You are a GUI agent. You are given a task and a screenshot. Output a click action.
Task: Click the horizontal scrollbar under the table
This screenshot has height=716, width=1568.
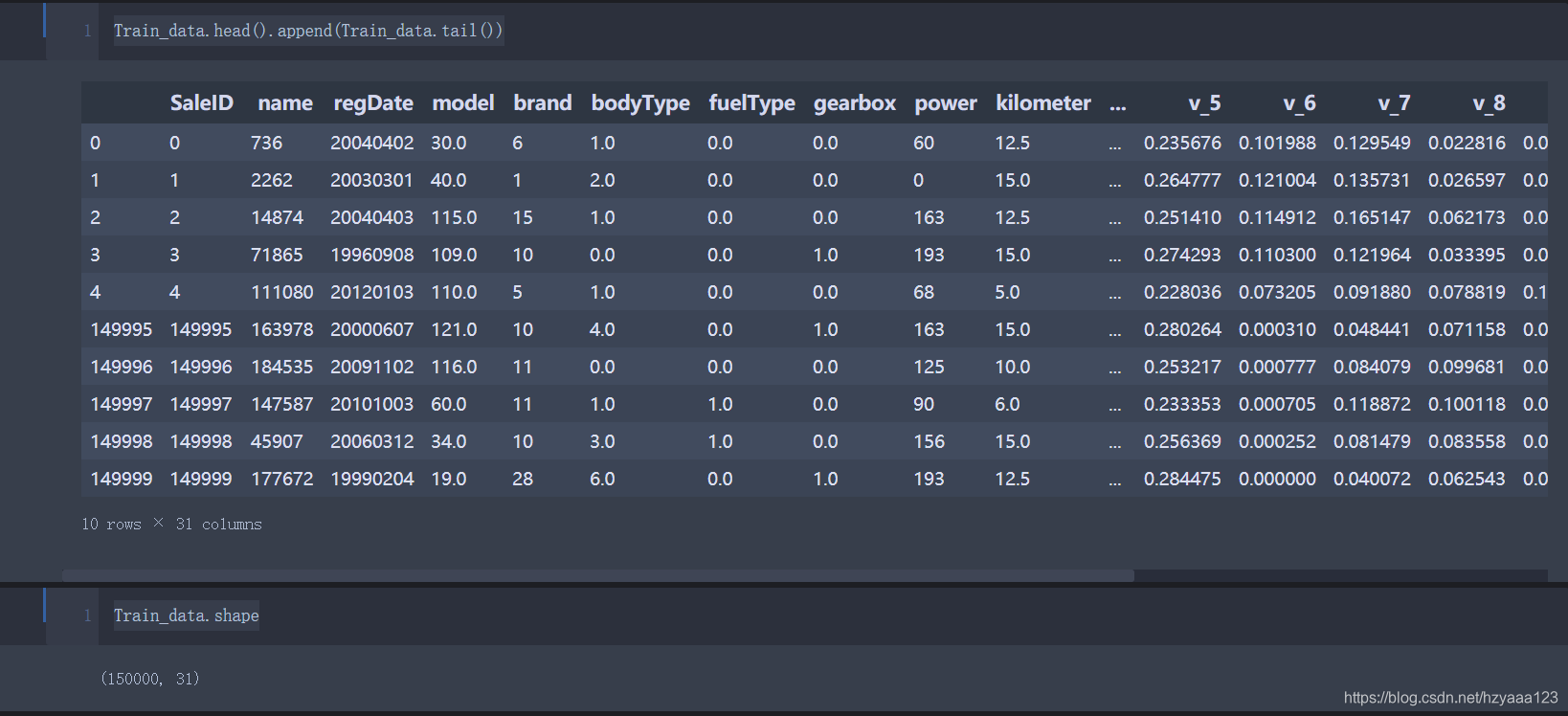598,575
